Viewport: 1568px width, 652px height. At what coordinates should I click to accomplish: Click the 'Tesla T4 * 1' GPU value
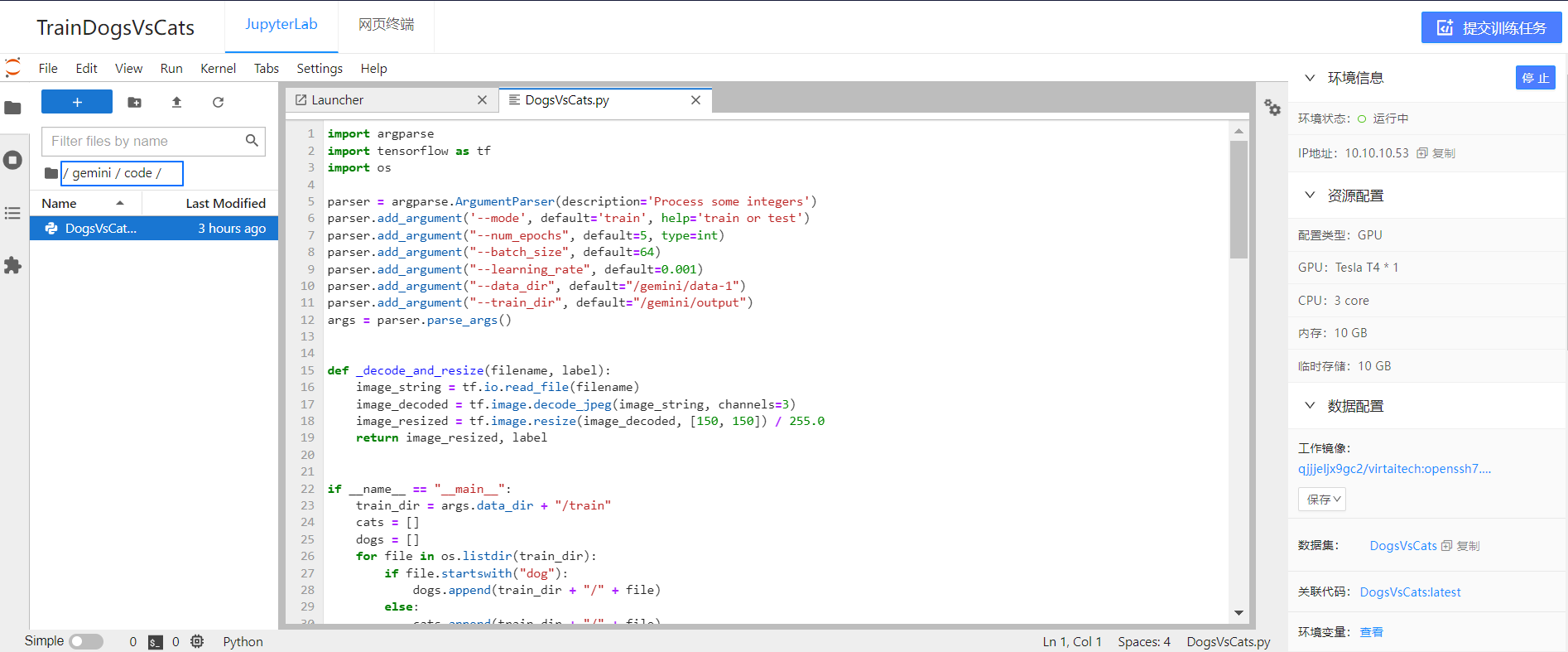pyautogui.click(x=1367, y=268)
